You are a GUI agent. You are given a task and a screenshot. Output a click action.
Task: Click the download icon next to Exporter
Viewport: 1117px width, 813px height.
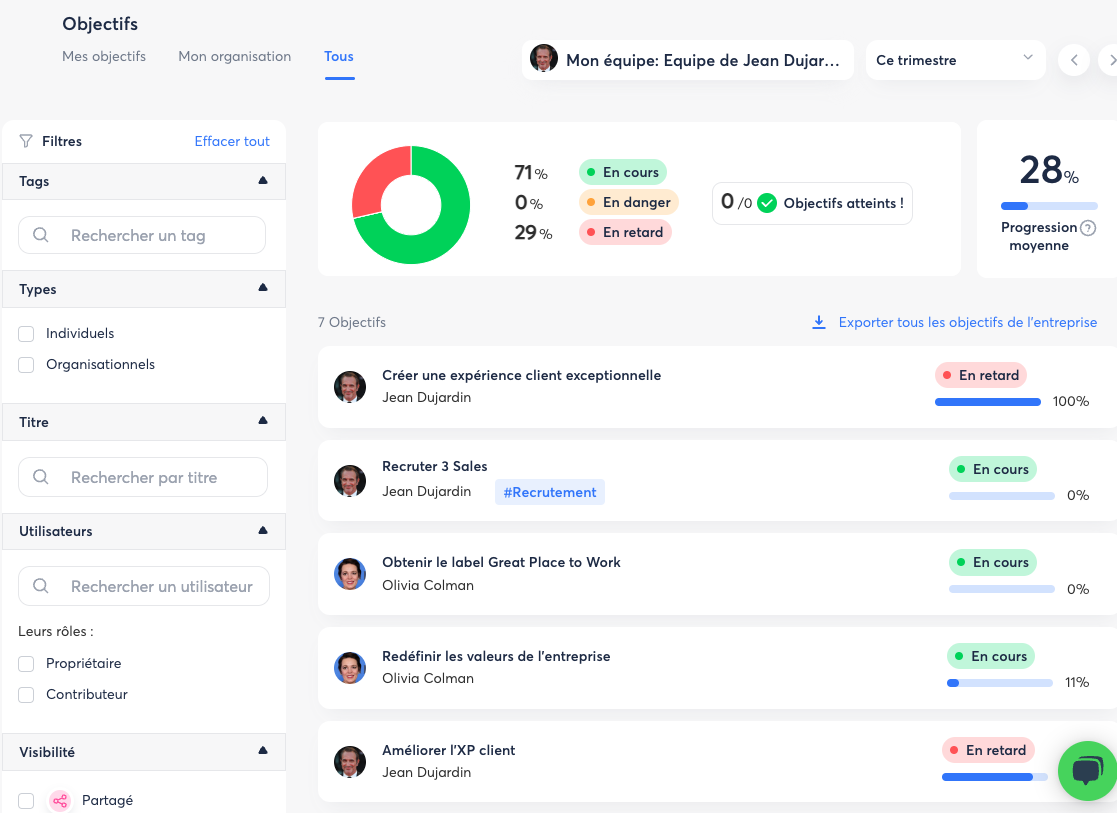pyautogui.click(x=819, y=322)
